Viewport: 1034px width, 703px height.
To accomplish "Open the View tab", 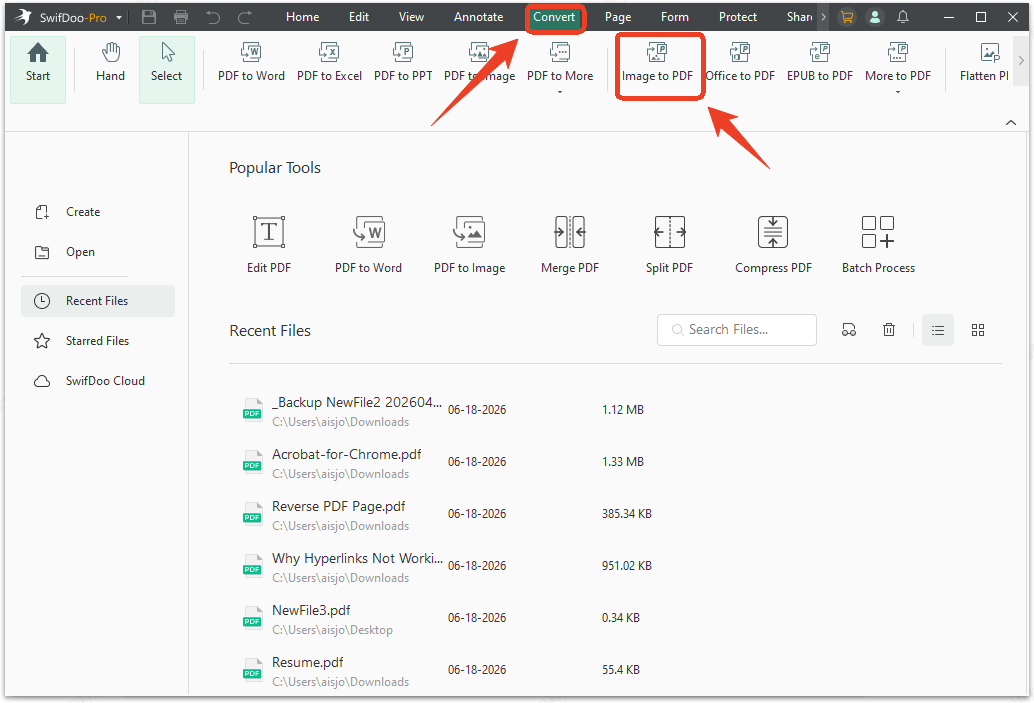I will click(x=411, y=17).
